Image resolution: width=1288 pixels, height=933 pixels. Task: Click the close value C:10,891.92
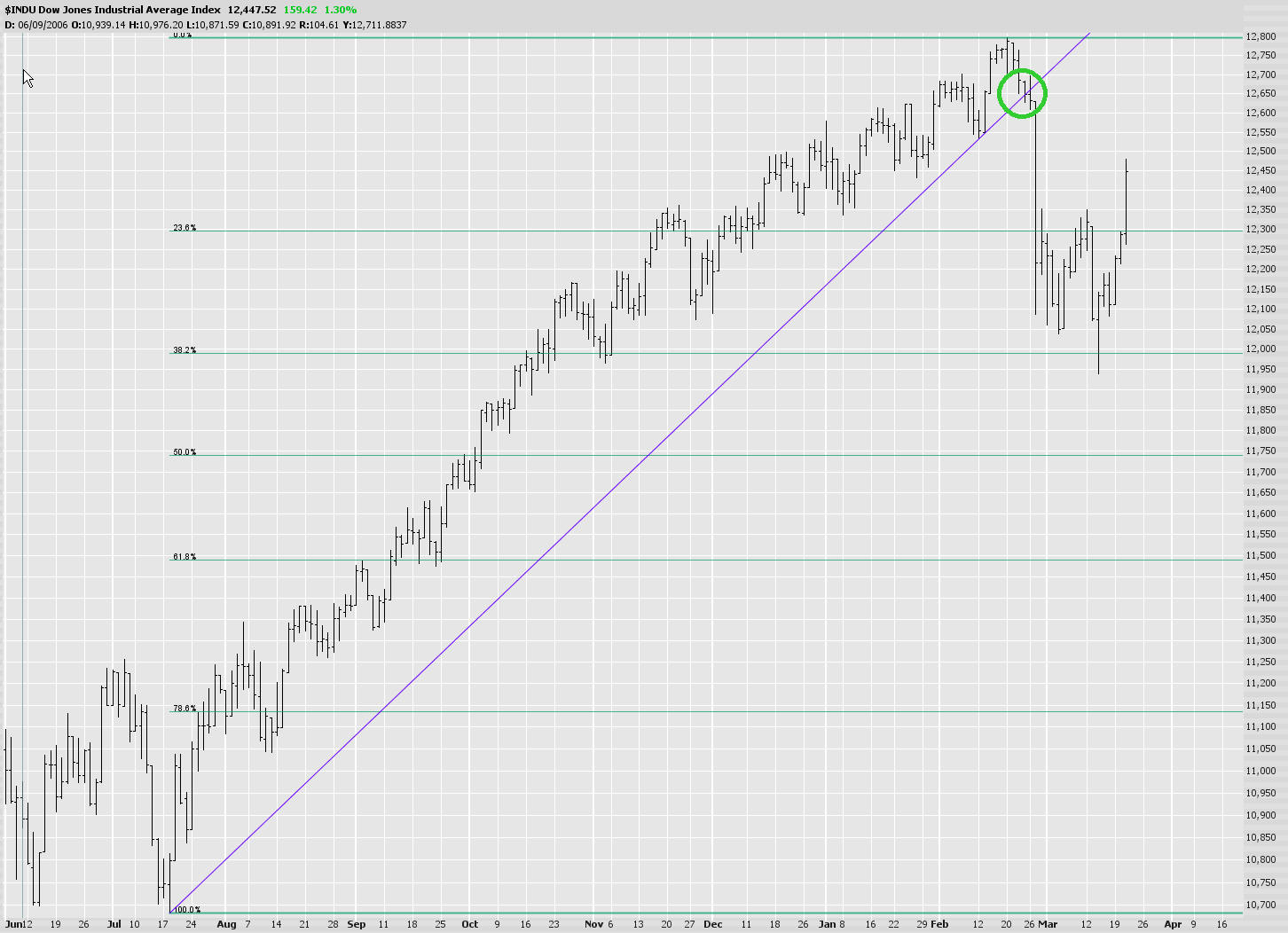tap(269, 25)
